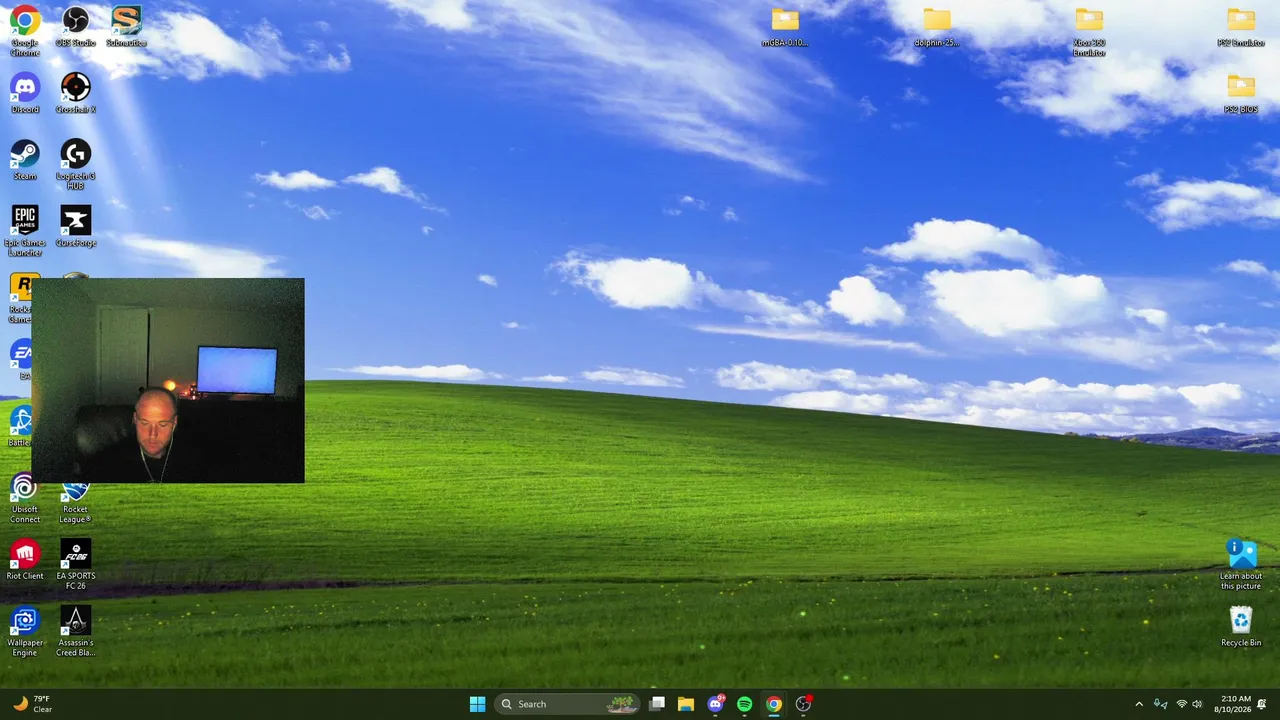Open the weather widget showing 79°F Clear
Viewport: 1280px width, 720px height.
pyautogui.click(x=32, y=704)
